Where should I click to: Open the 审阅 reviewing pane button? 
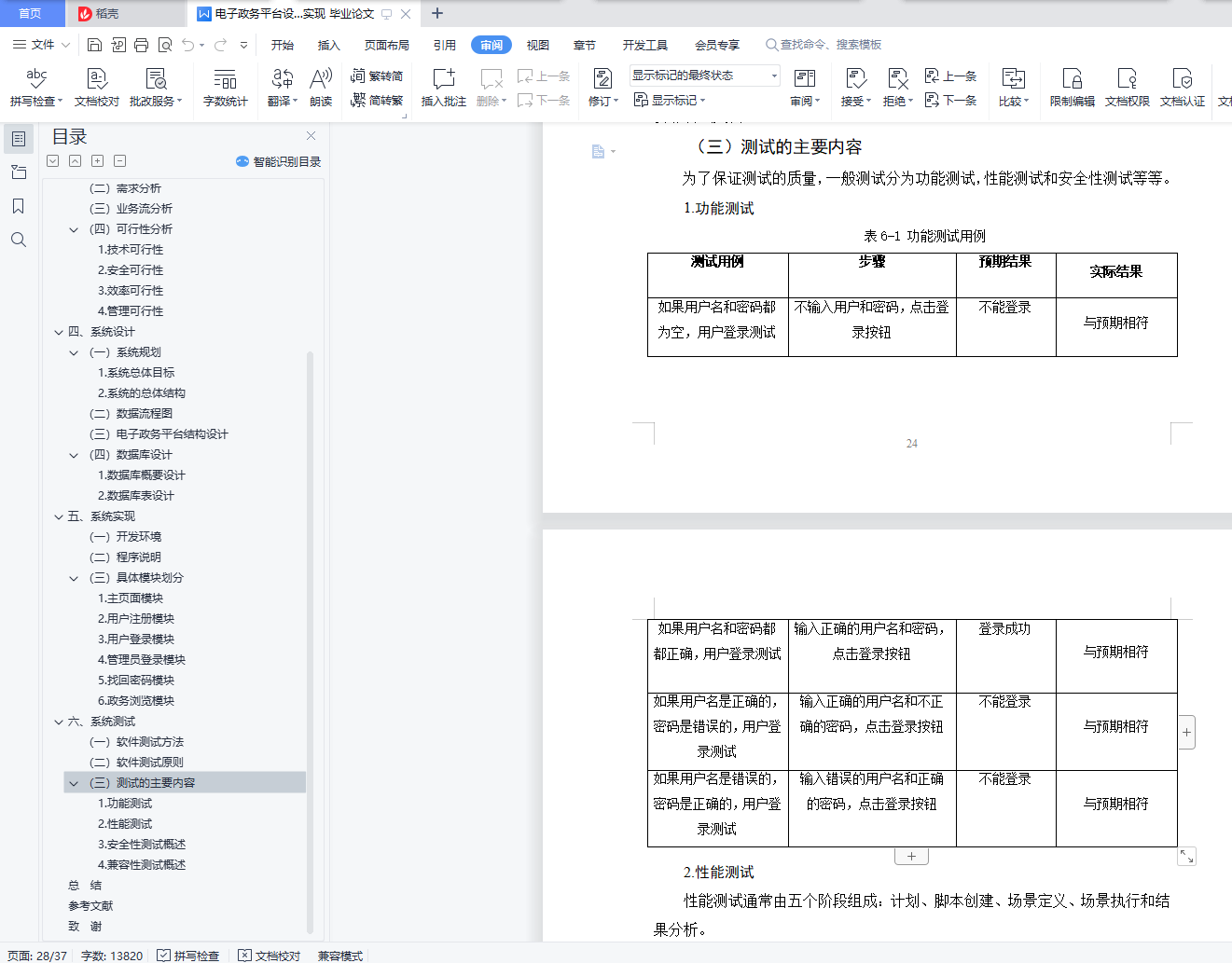pos(805,88)
